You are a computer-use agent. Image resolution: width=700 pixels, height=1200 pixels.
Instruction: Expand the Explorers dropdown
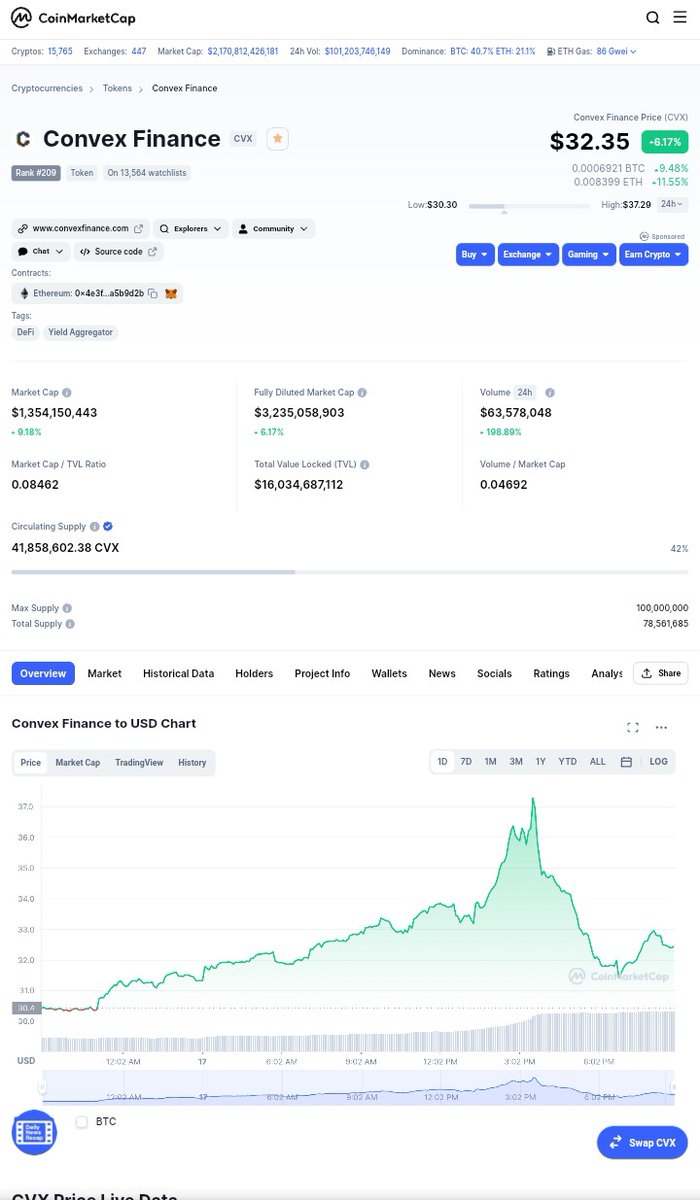191,229
